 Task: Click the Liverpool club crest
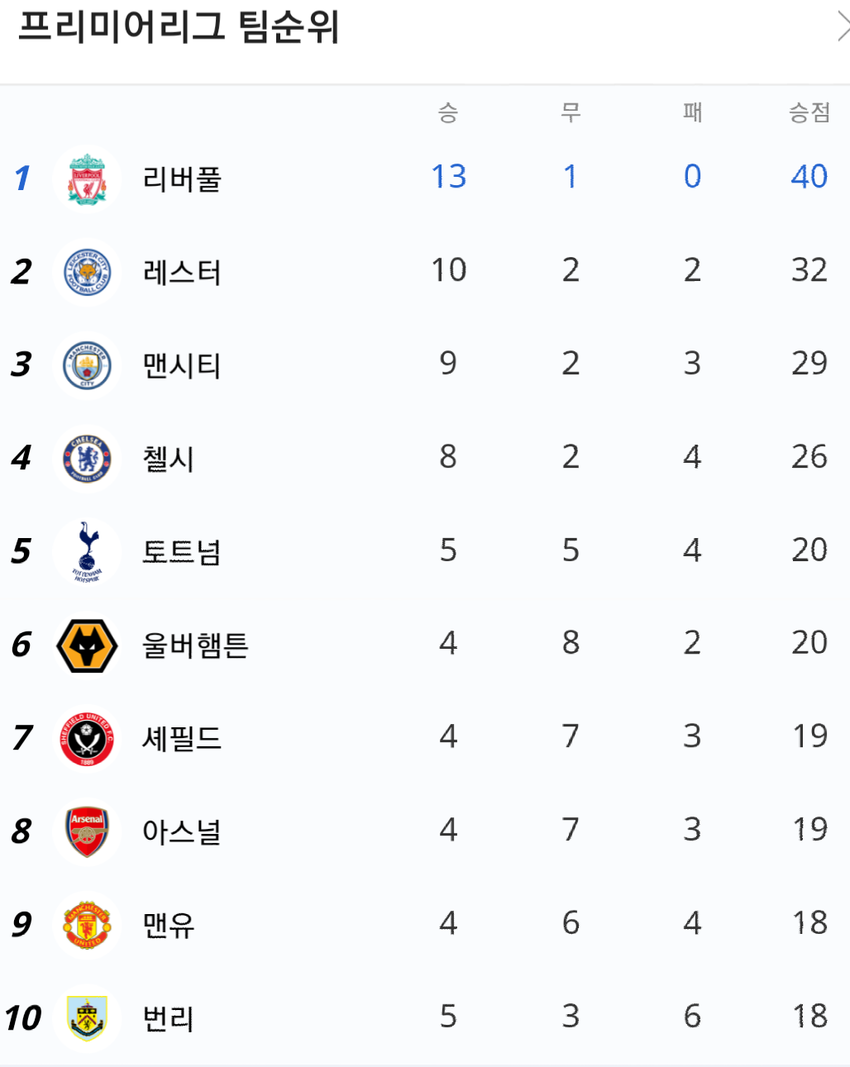[87, 179]
